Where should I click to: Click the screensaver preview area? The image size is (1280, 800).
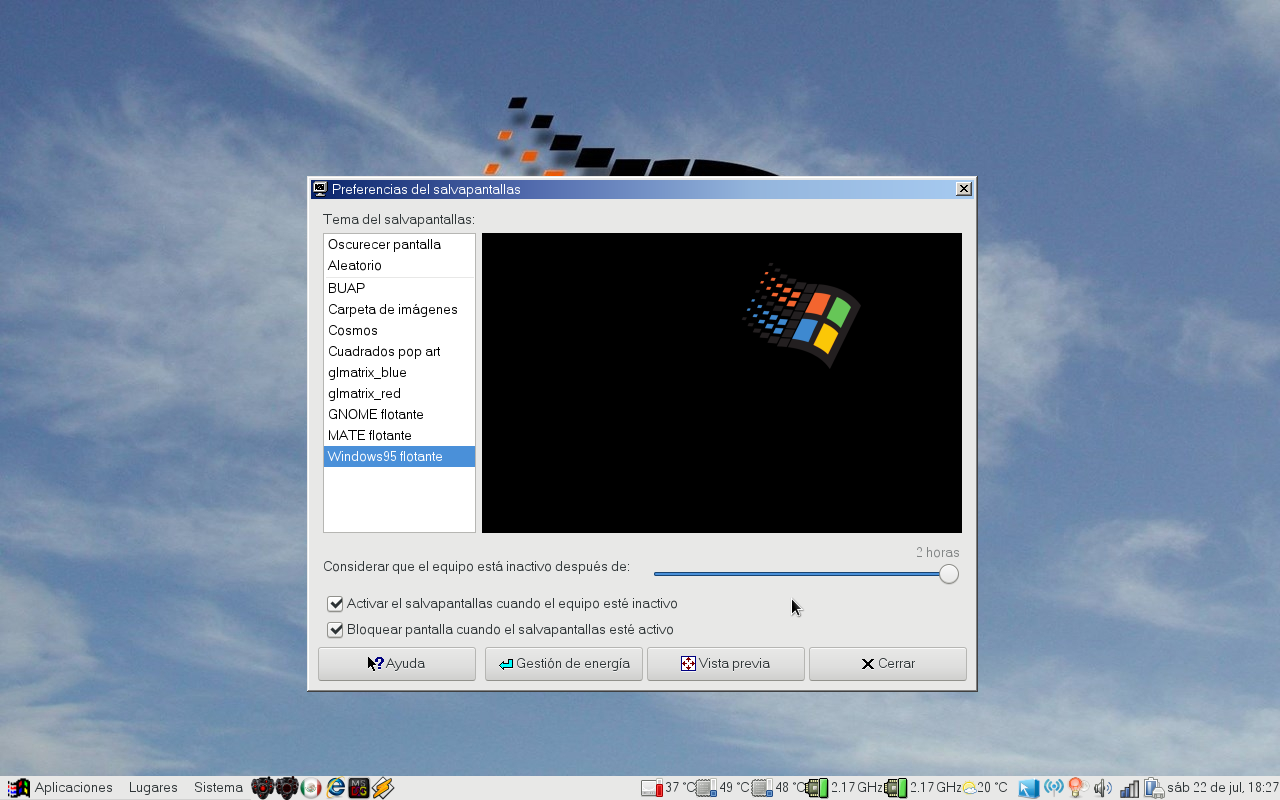point(722,383)
